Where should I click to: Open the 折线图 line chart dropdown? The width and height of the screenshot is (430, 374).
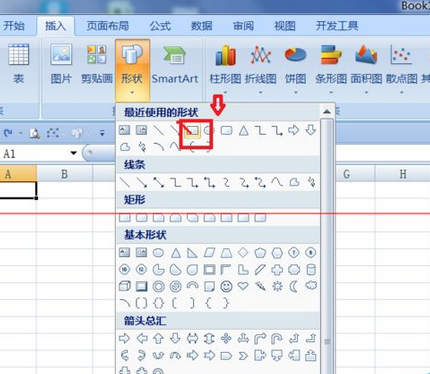coord(260,69)
